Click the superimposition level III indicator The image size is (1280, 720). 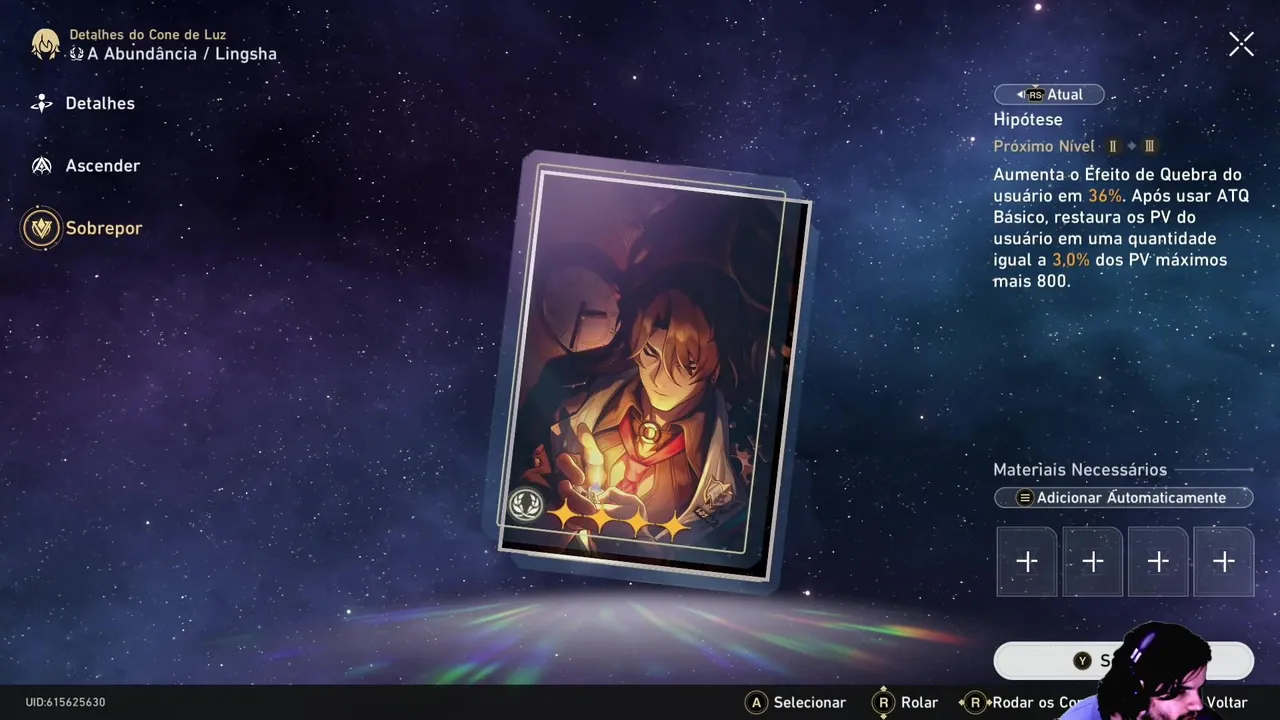(1149, 146)
